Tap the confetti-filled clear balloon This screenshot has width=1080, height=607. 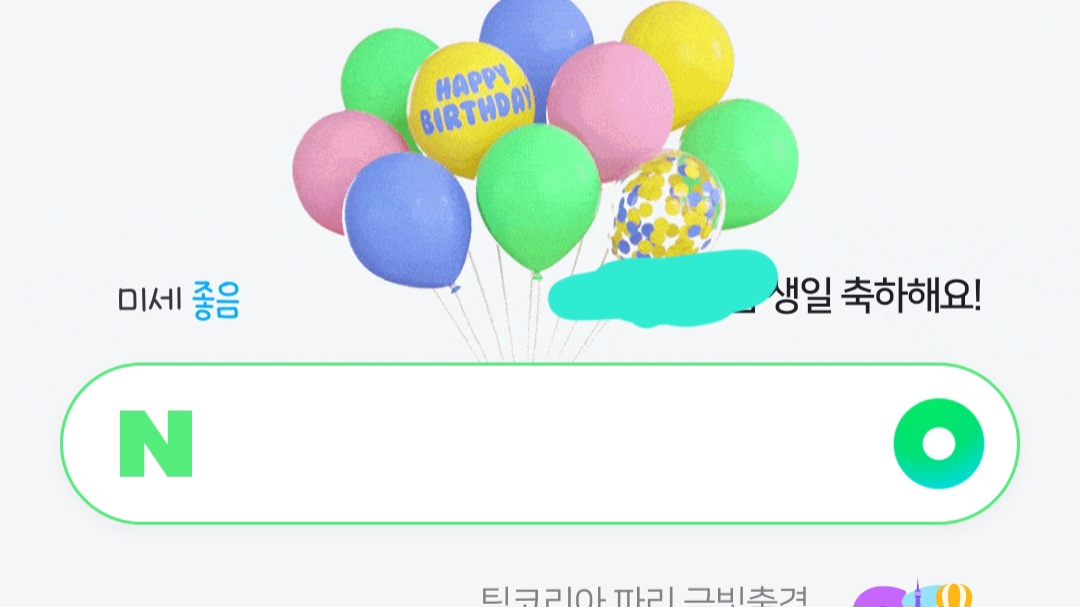pos(667,205)
